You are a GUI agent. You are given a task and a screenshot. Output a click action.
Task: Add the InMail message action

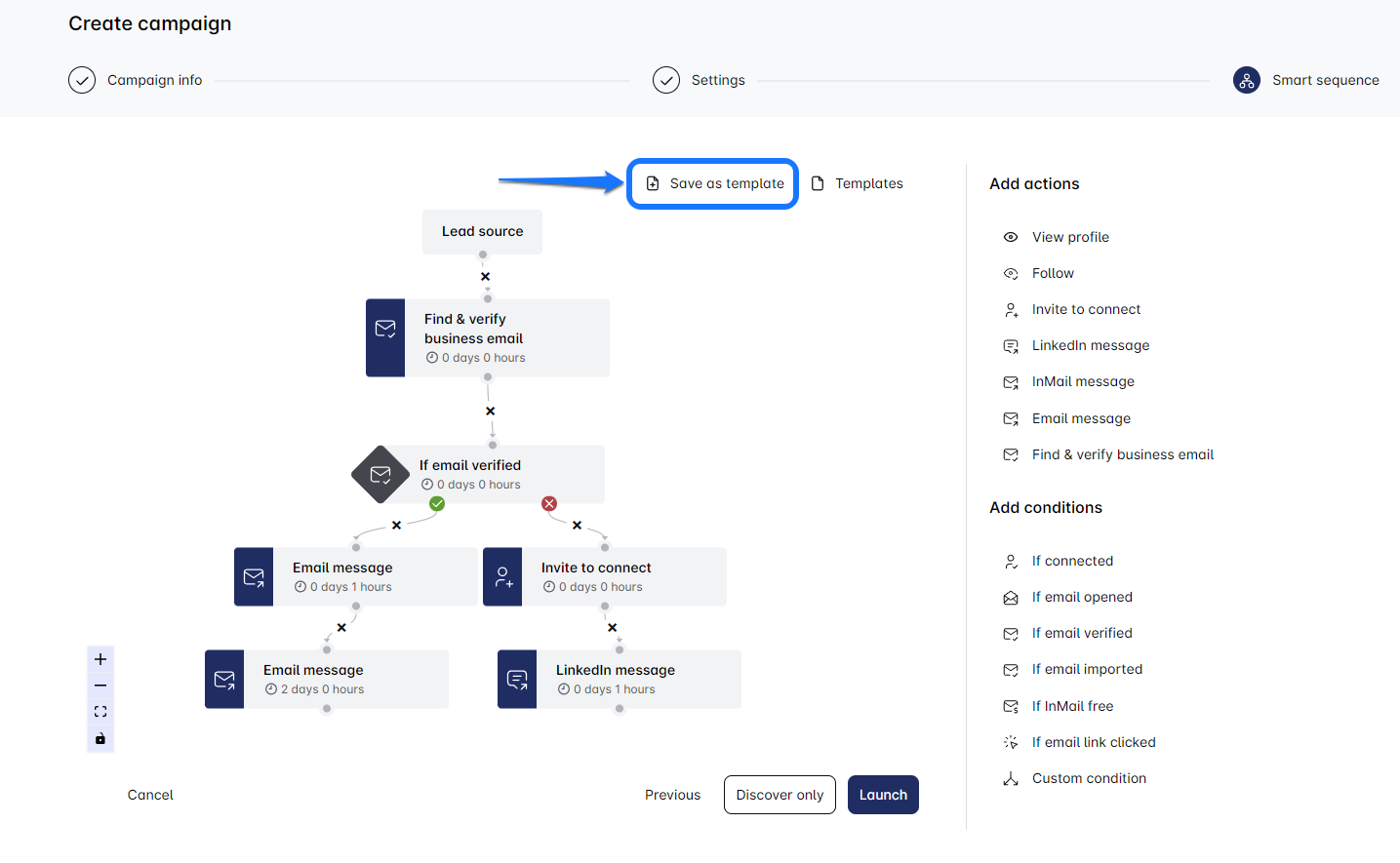pyautogui.click(x=1083, y=381)
